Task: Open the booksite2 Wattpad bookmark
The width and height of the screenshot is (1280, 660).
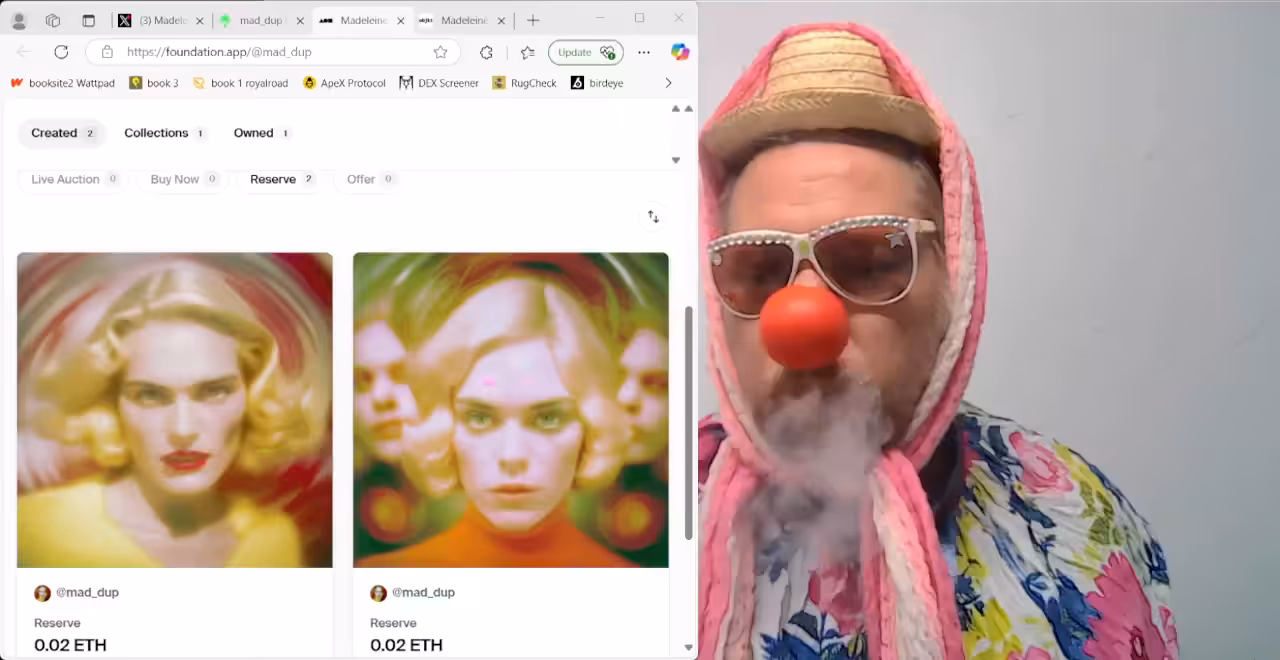Action: pos(63,83)
